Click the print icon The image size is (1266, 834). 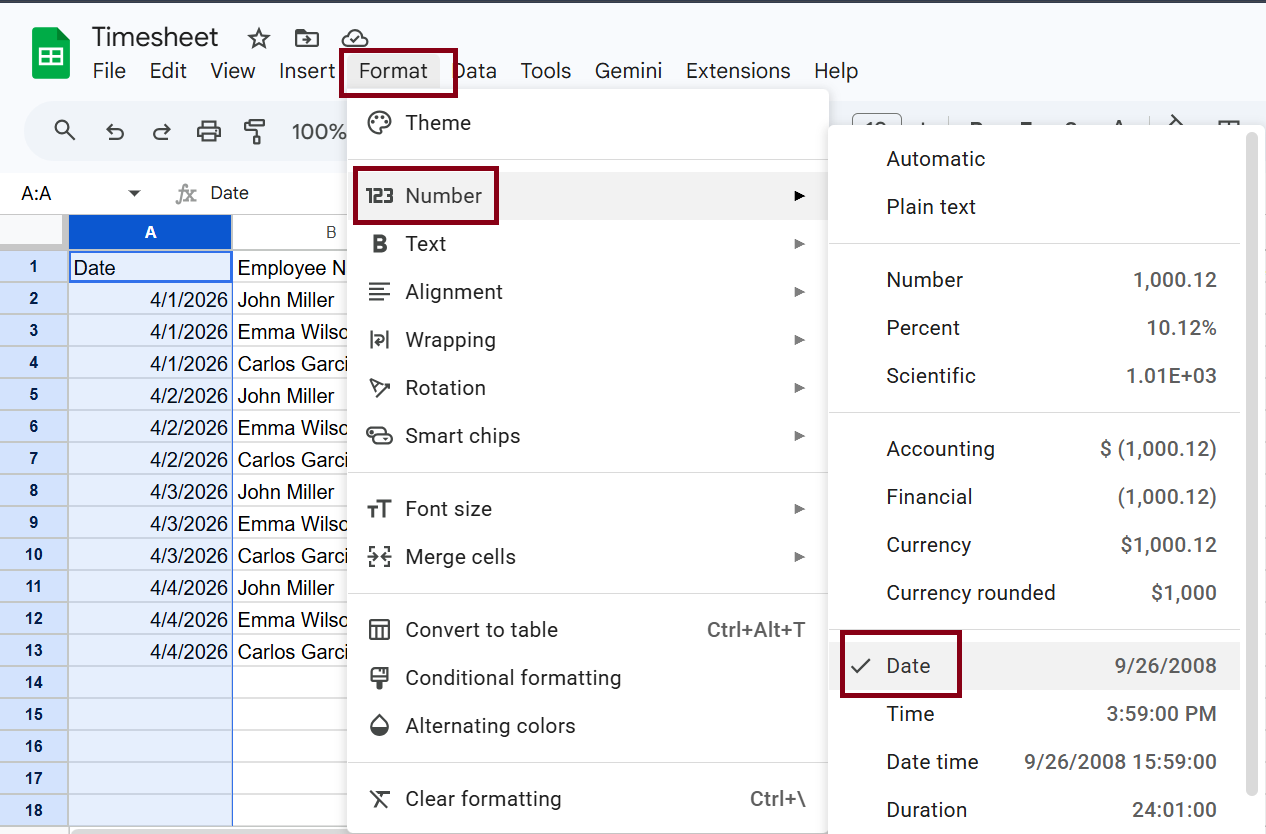point(208,131)
